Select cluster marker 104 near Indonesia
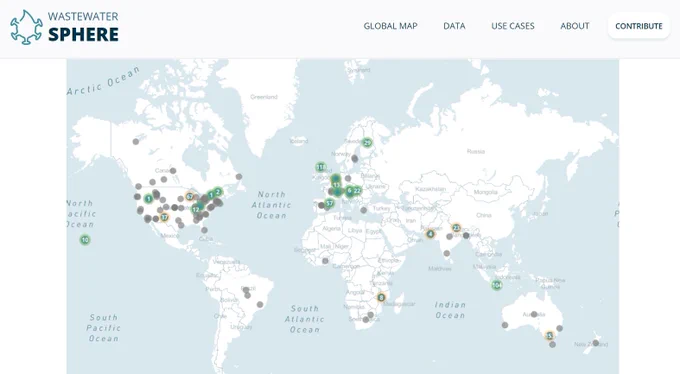 click(497, 285)
